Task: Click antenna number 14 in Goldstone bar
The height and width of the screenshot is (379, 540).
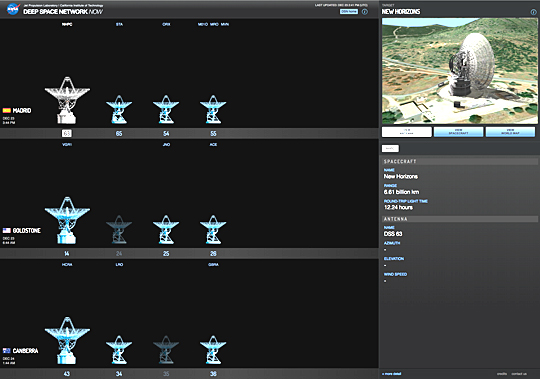Action: point(67,254)
